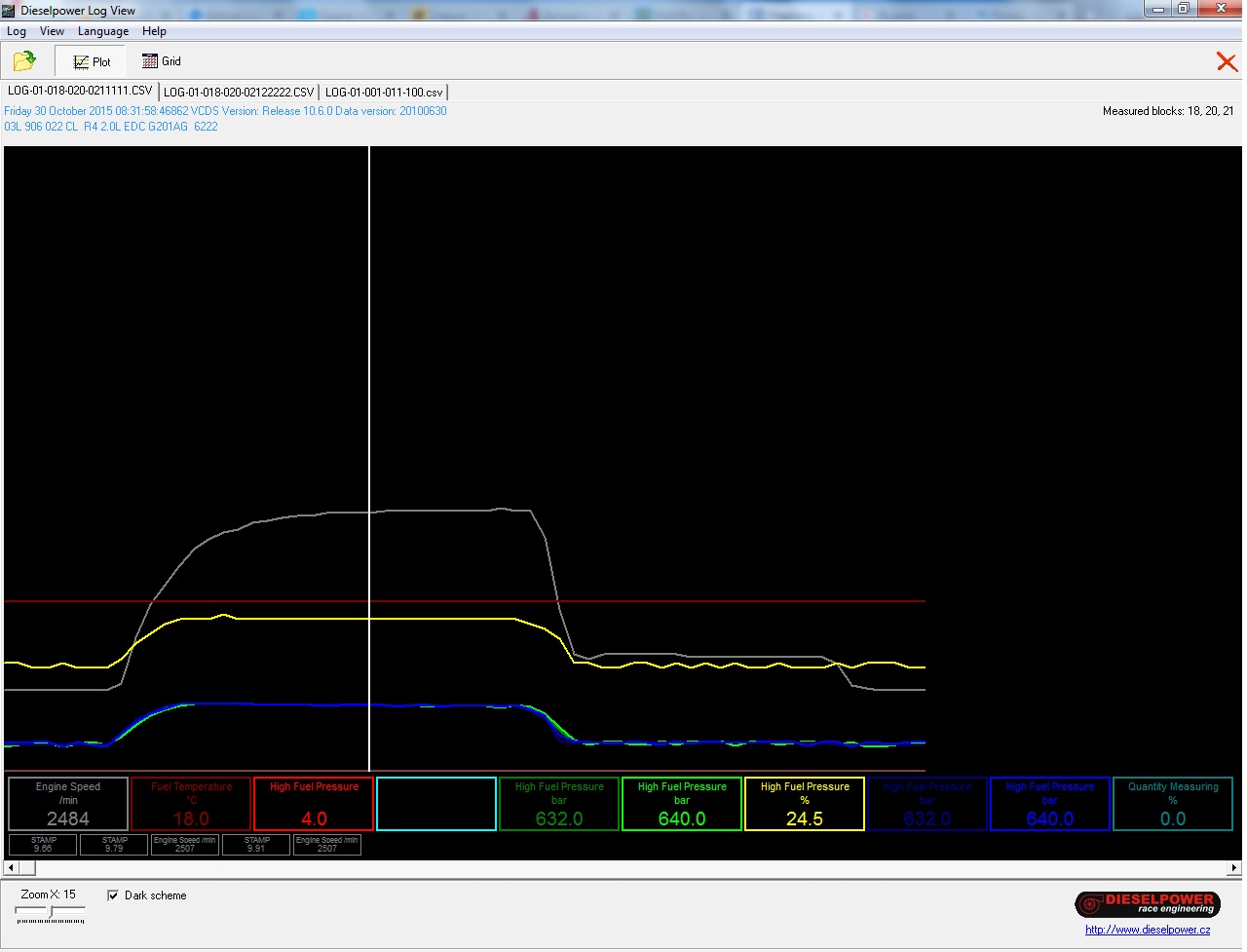Click the Dieselpower race engineering logo

1147,904
